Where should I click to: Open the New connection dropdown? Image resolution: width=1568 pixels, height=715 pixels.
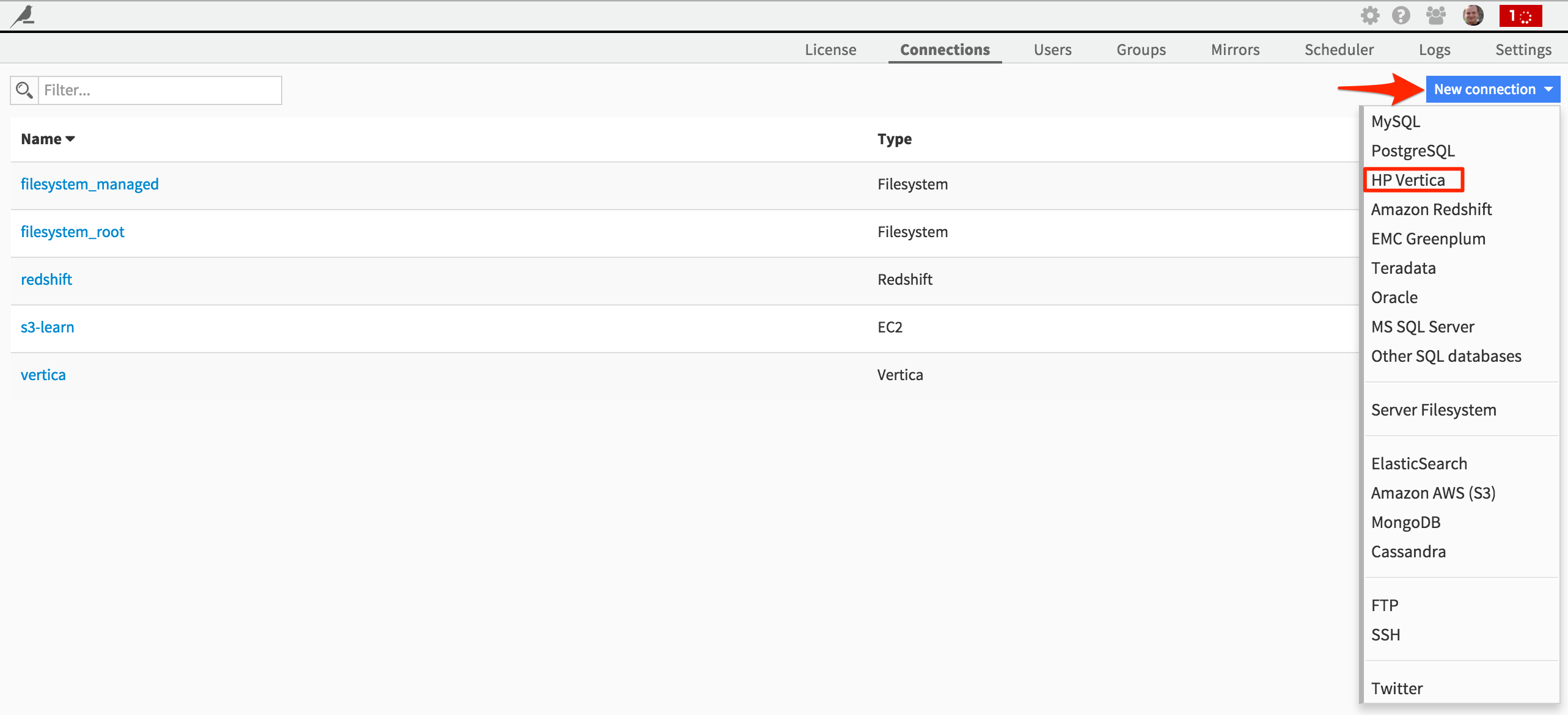tap(1493, 89)
